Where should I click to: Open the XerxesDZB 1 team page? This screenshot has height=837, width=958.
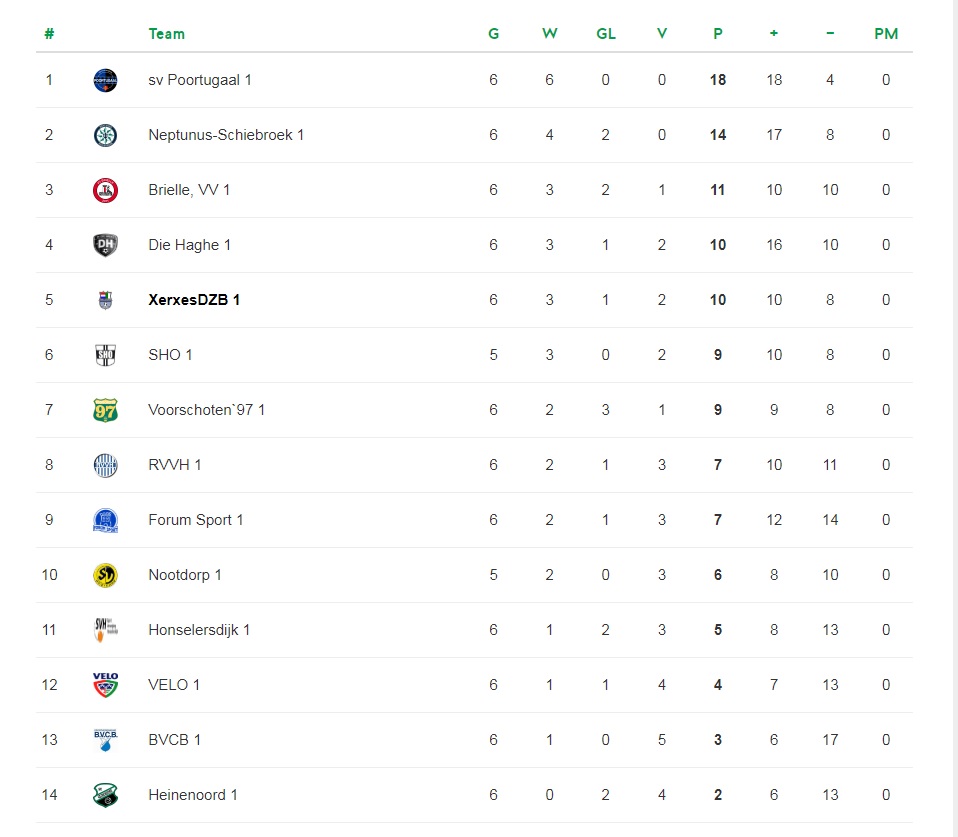pos(194,300)
